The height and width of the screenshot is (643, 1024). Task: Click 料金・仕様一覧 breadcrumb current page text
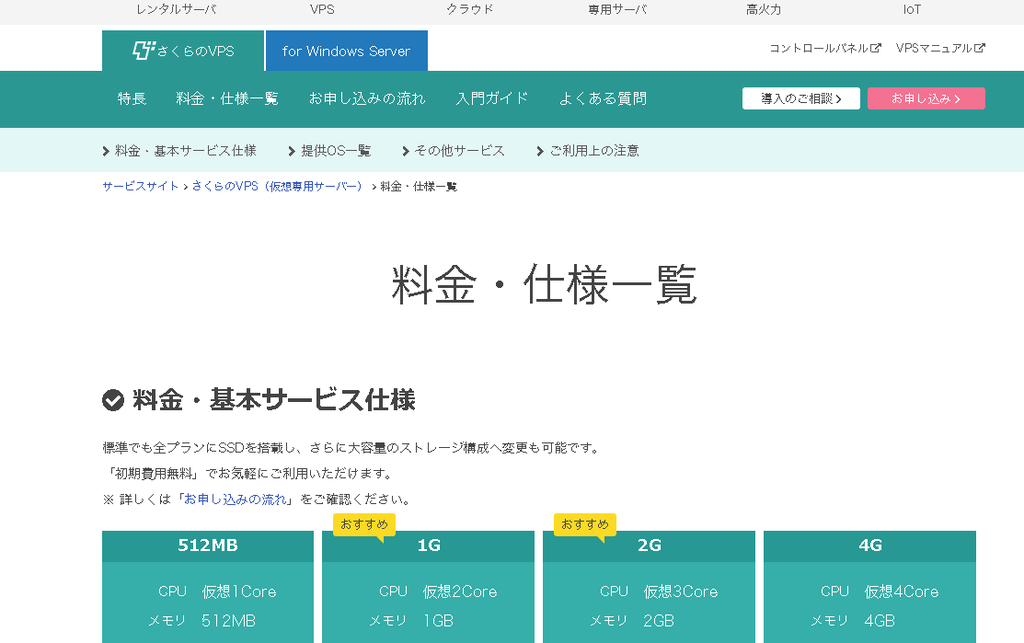pos(419,187)
